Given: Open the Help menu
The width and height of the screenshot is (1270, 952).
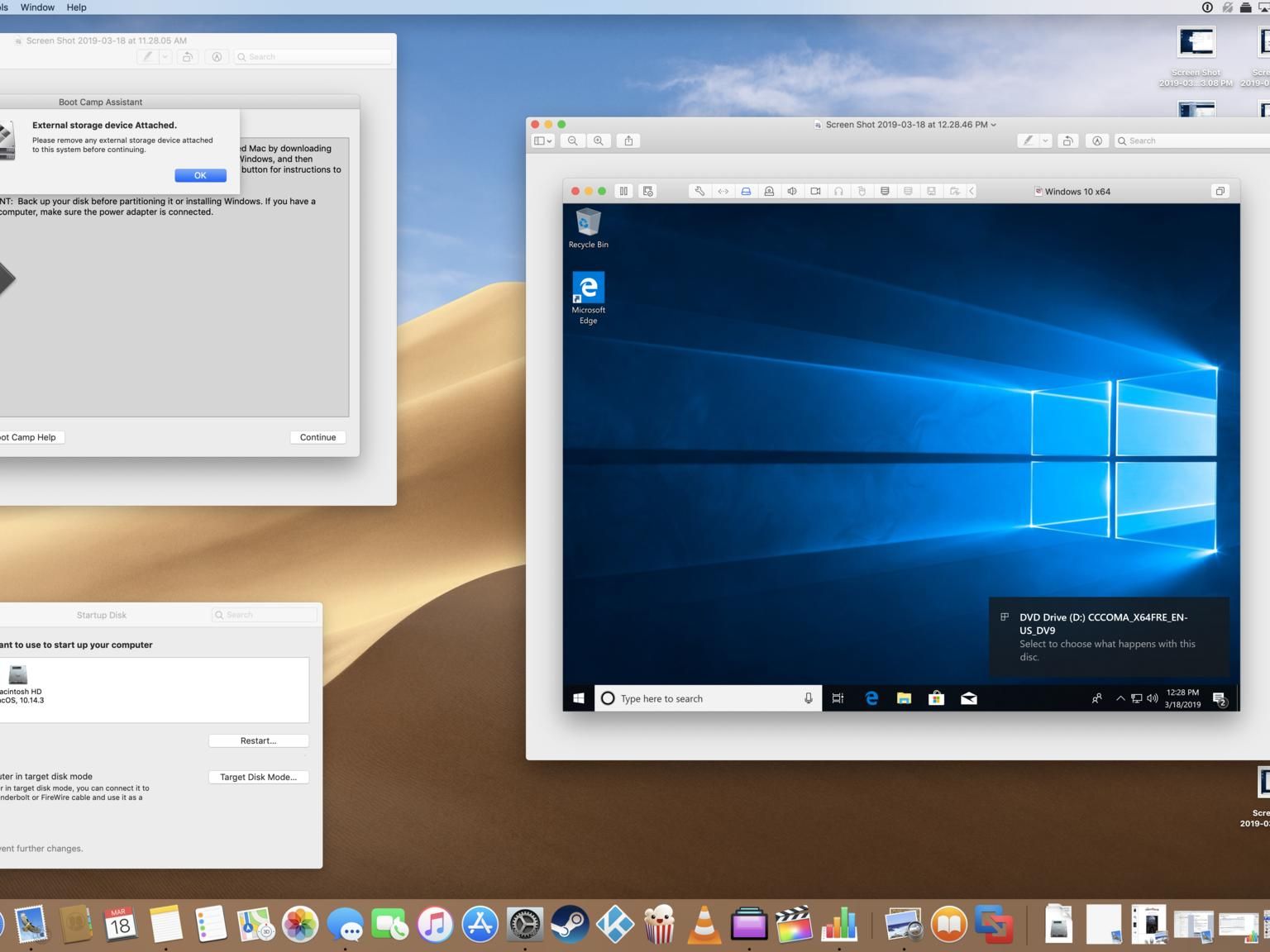Looking at the screenshot, I should coord(76,7).
